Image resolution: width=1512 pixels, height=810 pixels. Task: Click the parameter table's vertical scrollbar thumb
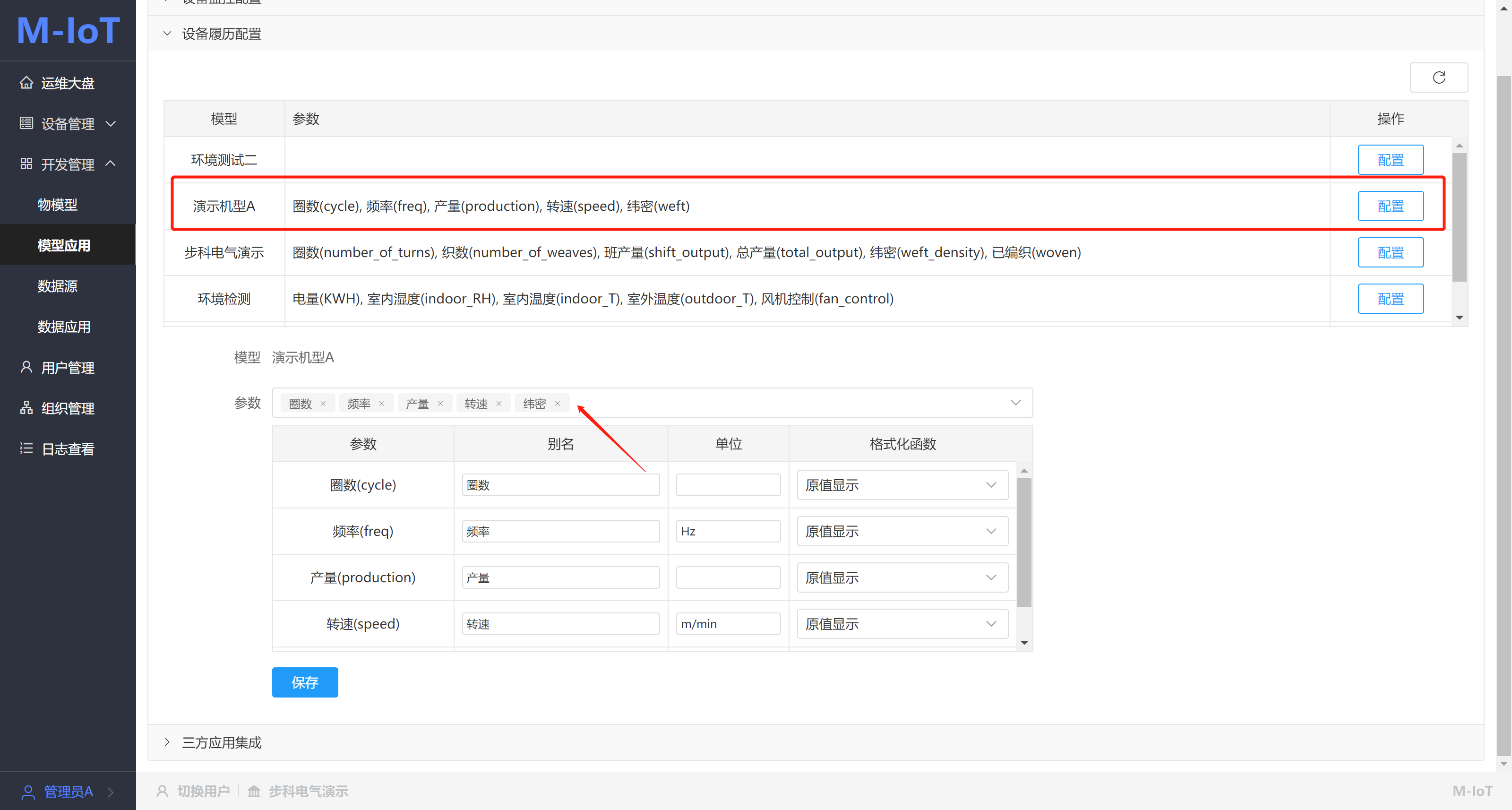coord(1023,543)
